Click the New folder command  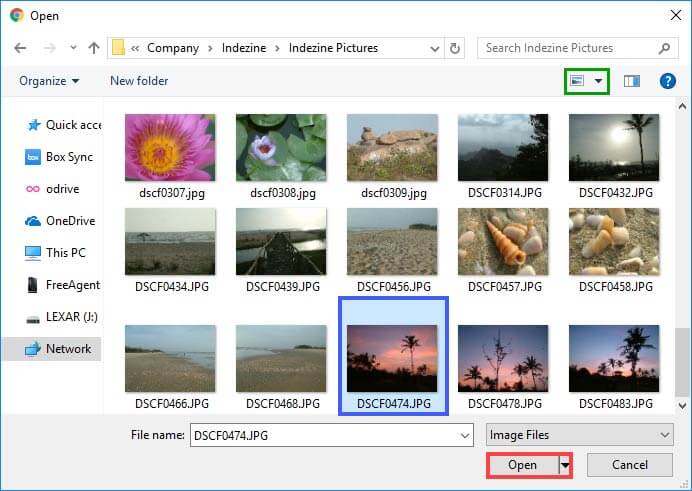coord(139,81)
